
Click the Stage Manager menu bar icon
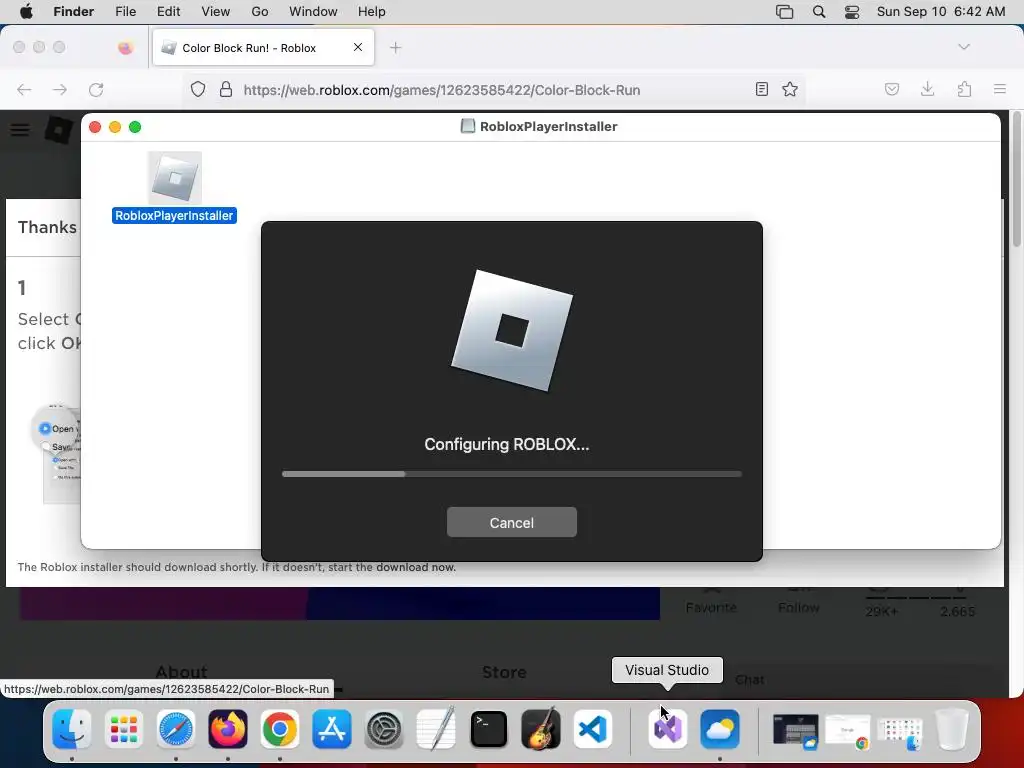tap(784, 12)
